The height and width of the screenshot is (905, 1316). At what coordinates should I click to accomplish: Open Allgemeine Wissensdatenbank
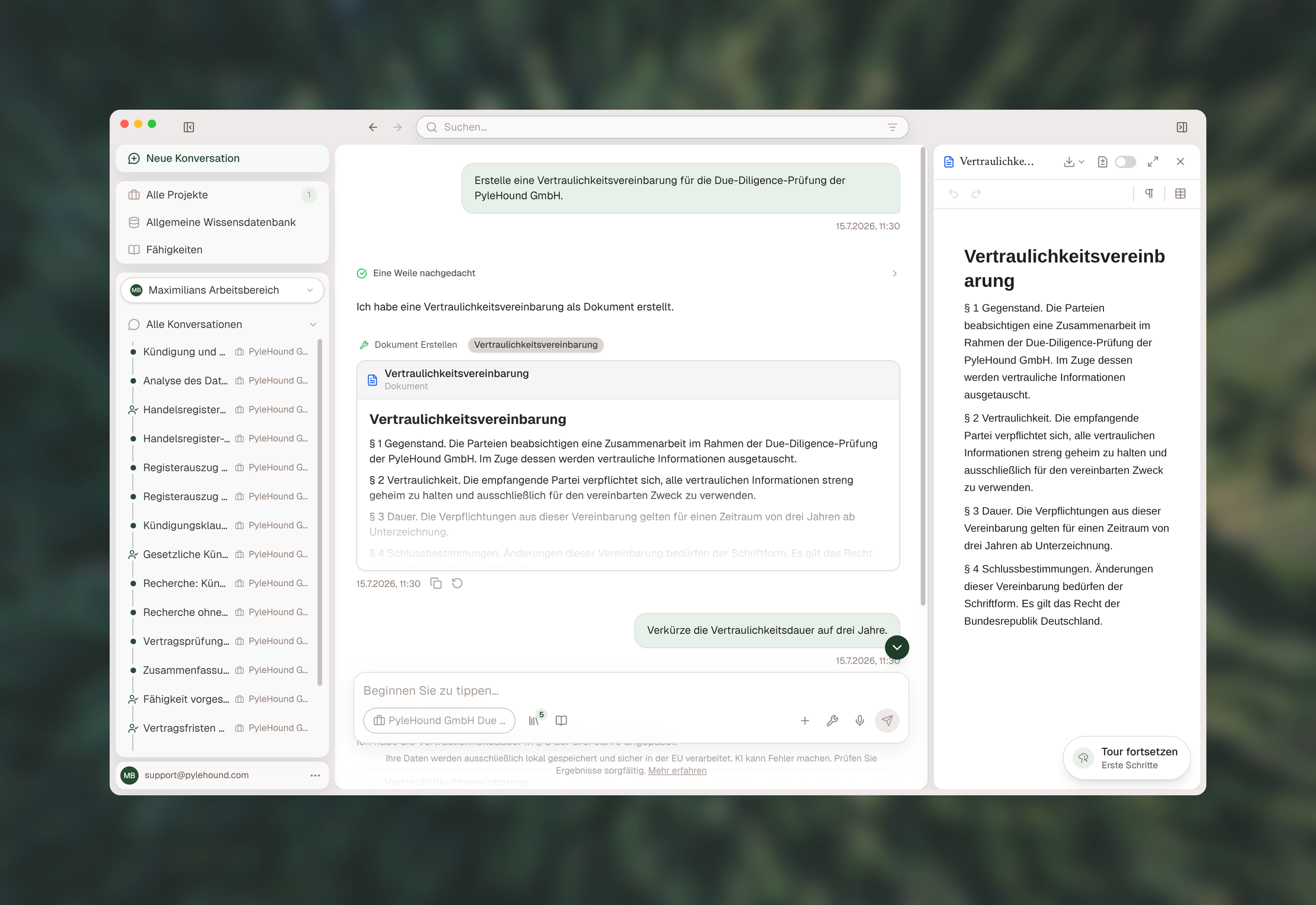pos(222,222)
